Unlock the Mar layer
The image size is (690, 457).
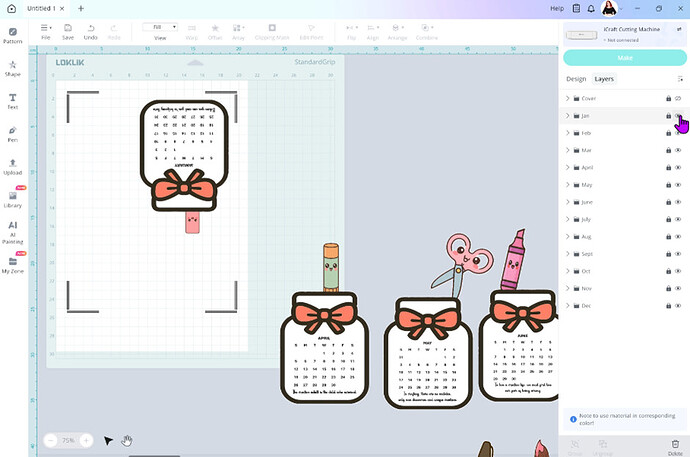[x=668, y=150]
